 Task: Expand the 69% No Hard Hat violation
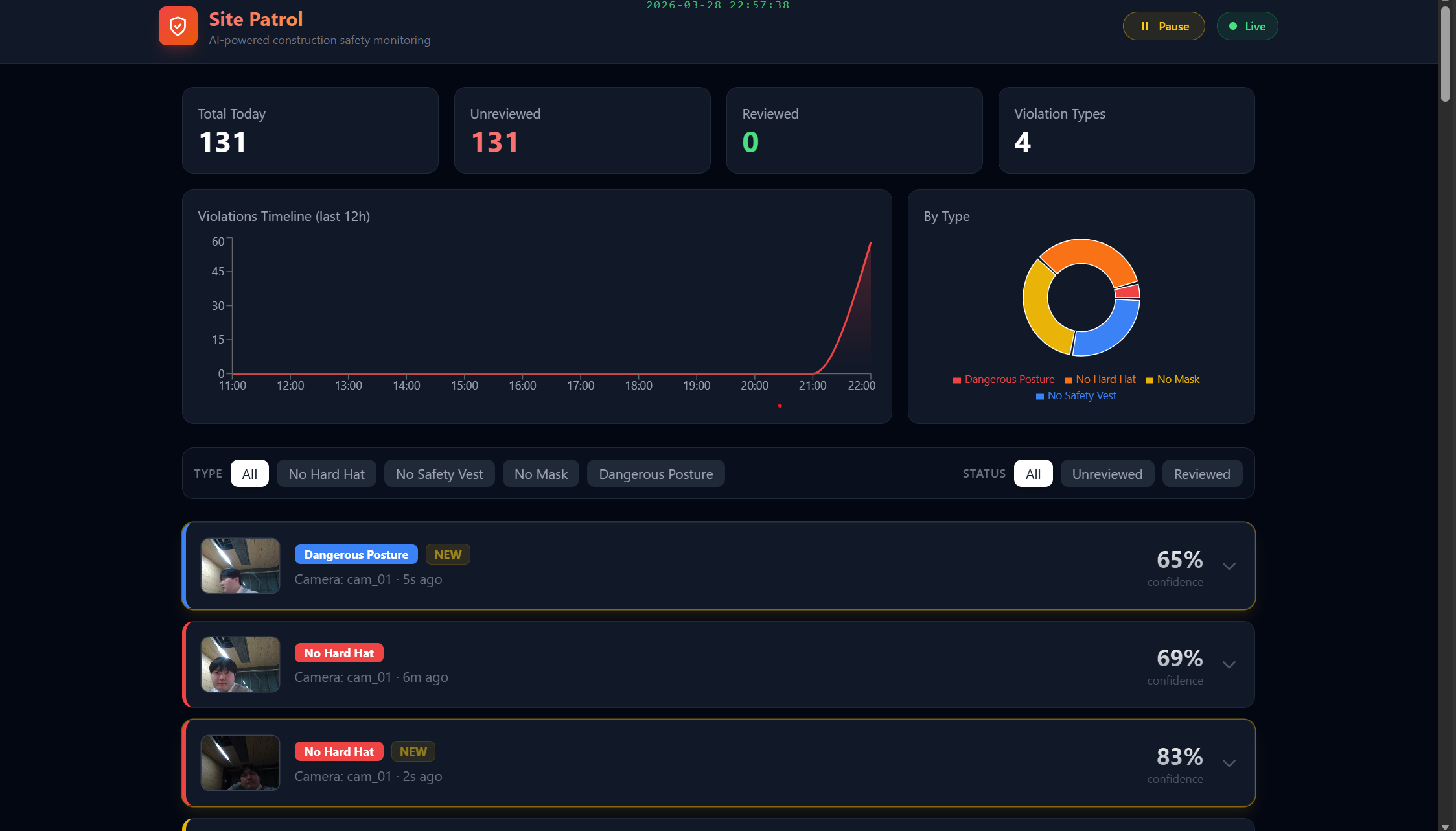pos(1229,665)
